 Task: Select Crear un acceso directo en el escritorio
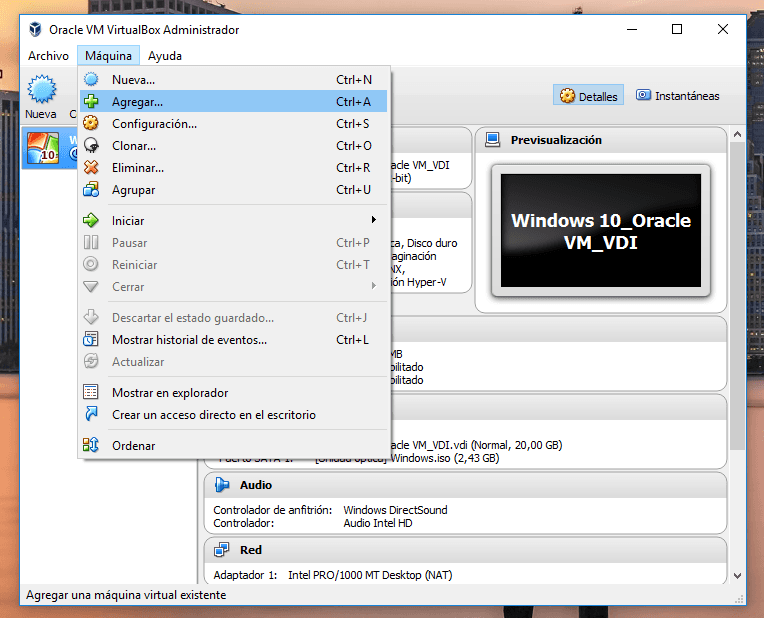point(234,414)
